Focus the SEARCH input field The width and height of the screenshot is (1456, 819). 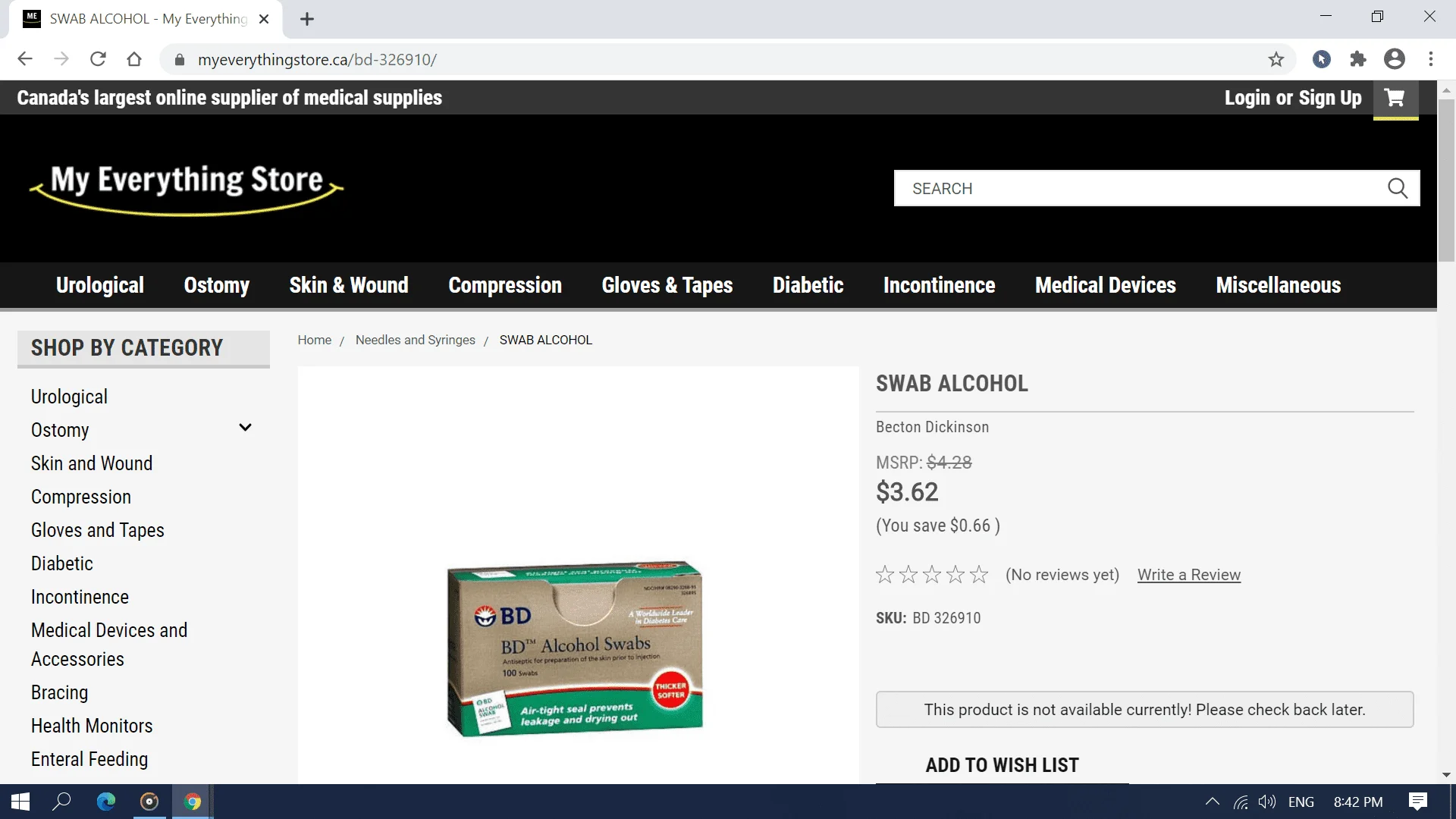pyautogui.click(x=1137, y=188)
